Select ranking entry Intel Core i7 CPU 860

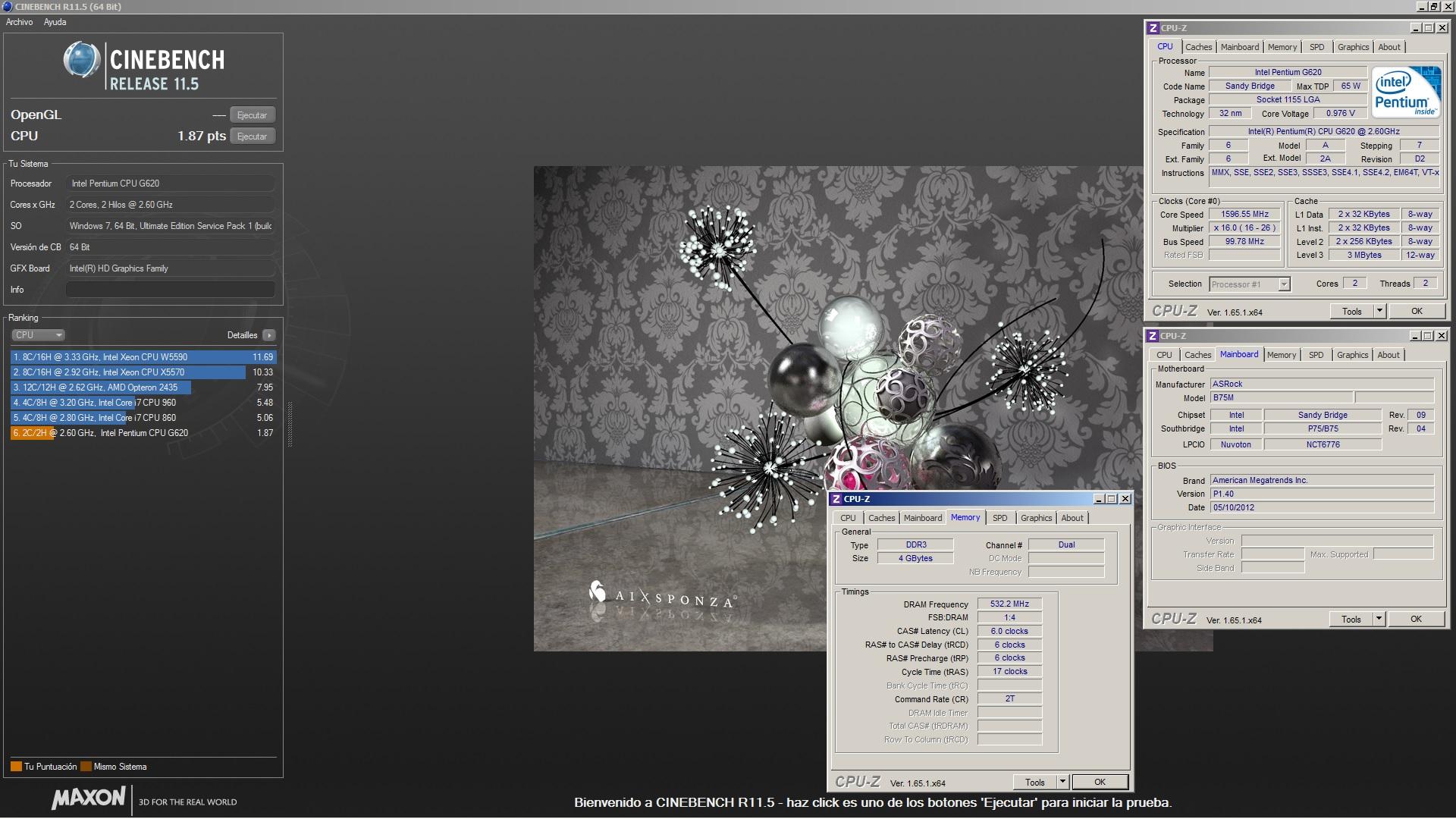pos(143,418)
